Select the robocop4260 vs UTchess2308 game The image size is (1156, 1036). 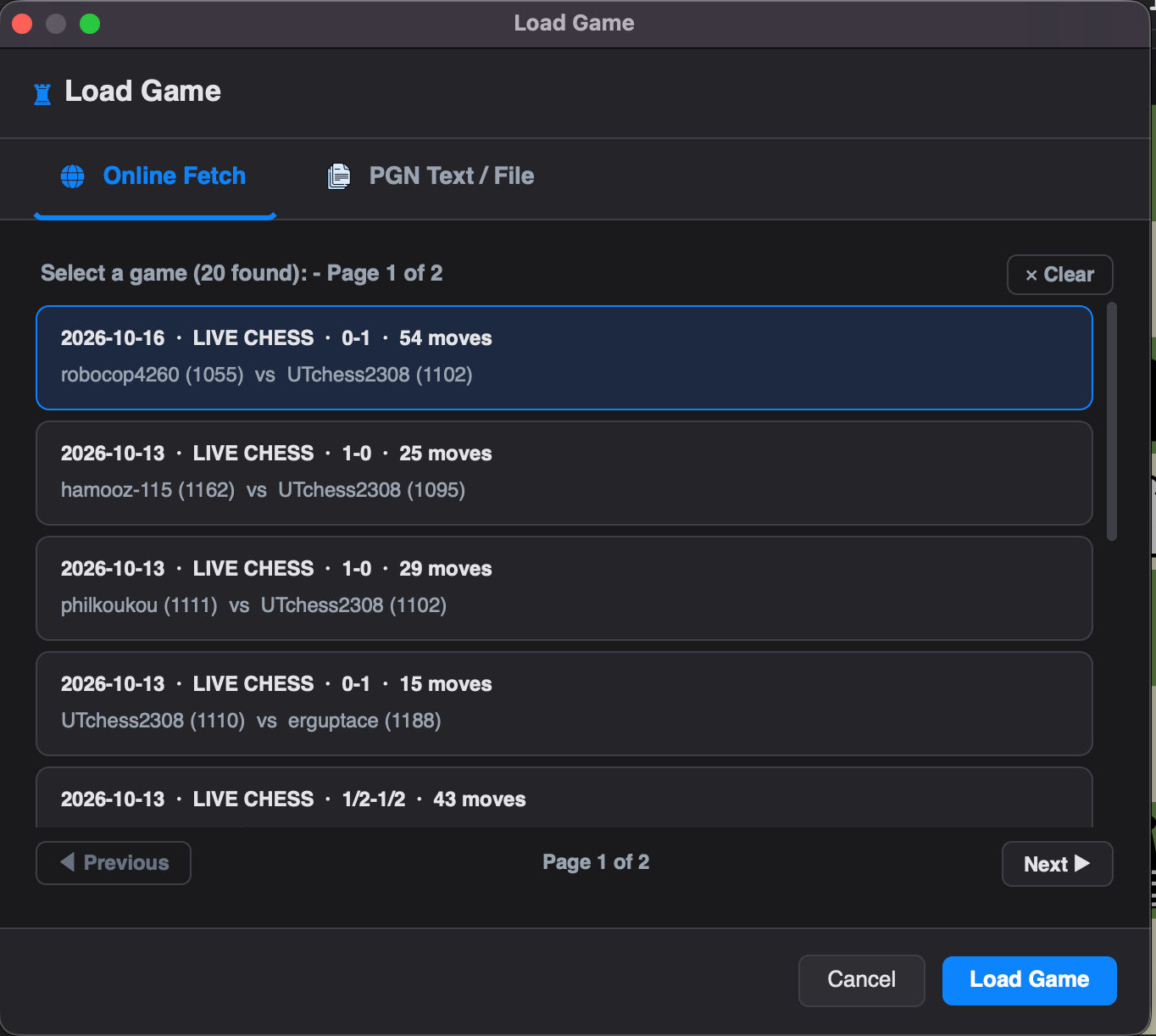[564, 358]
